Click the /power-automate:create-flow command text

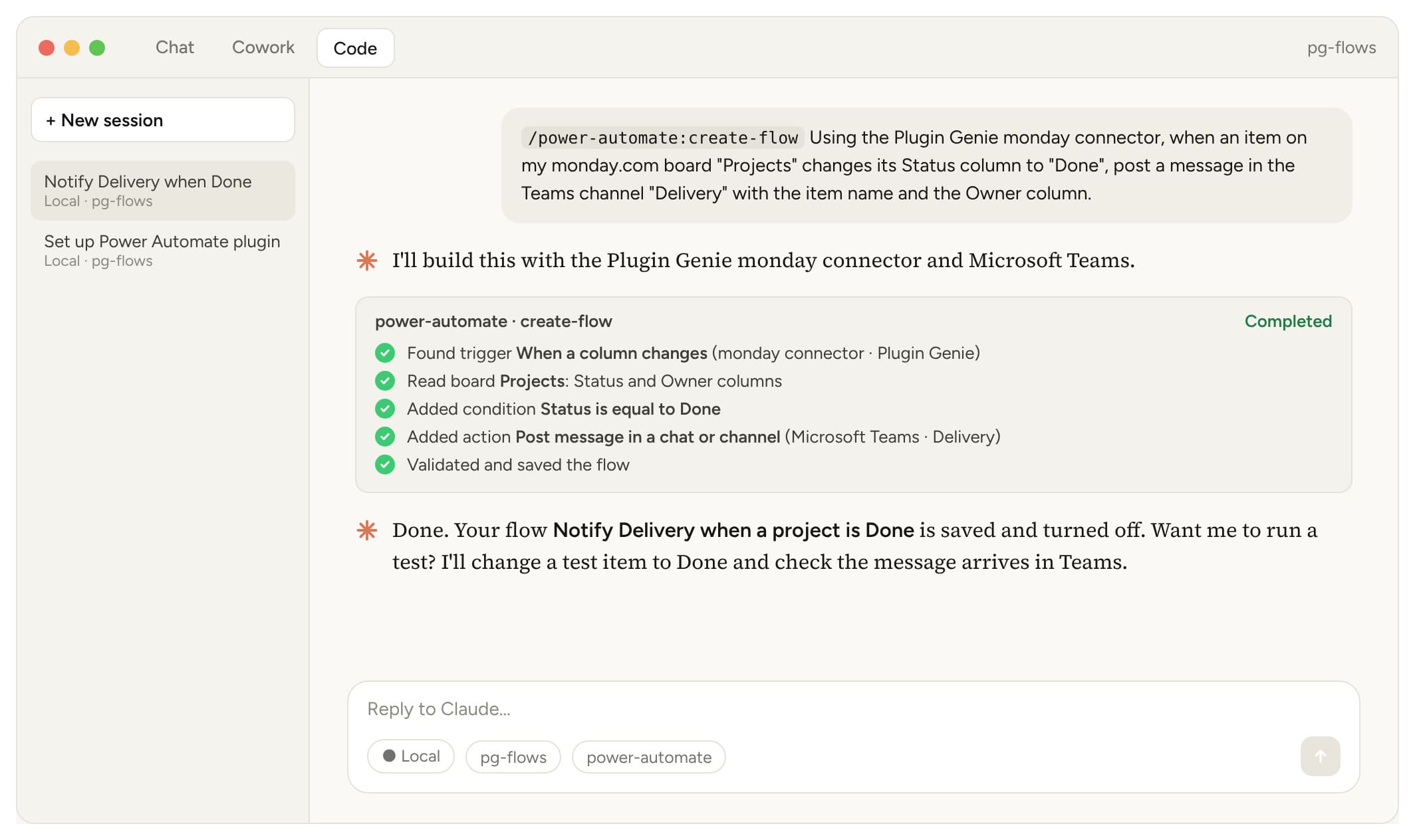[663, 138]
